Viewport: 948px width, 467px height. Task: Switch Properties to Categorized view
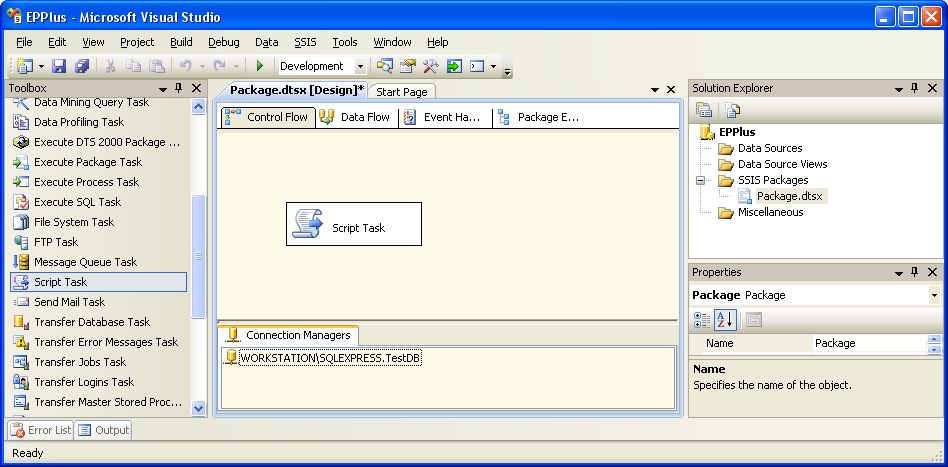point(702,319)
